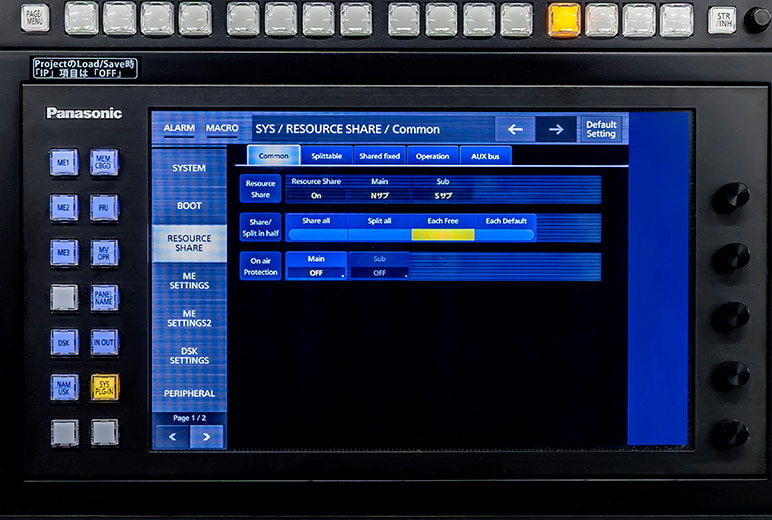Screen dimensions: 772x520
Task: Open the Main On air Protection dropdown
Action: click(x=316, y=272)
